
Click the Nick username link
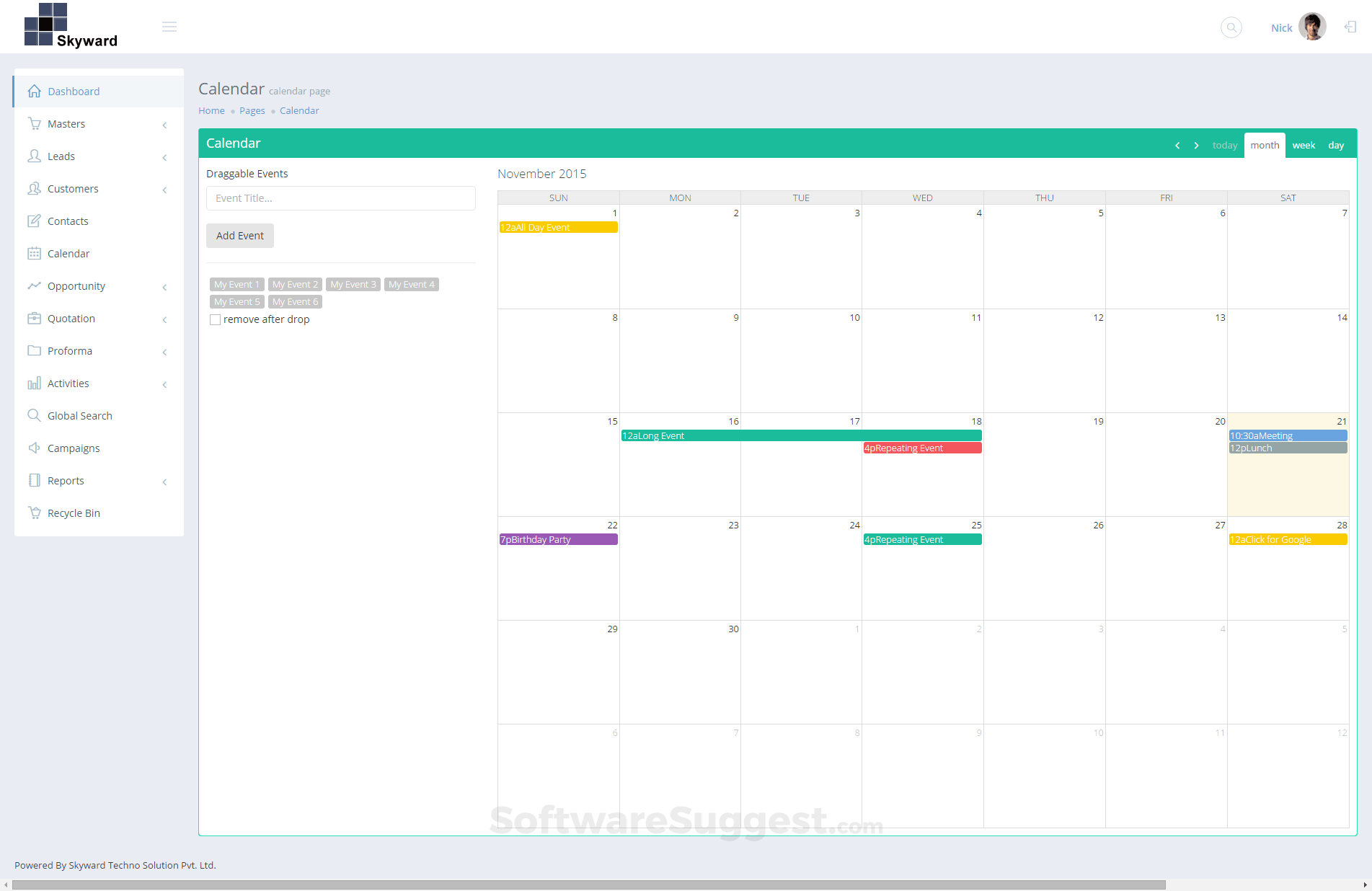click(x=1281, y=27)
